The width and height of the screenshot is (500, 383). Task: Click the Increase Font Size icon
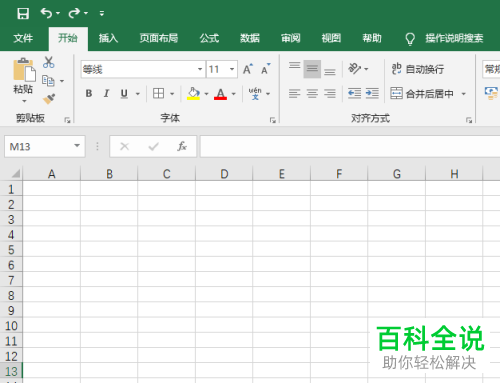pos(248,69)
